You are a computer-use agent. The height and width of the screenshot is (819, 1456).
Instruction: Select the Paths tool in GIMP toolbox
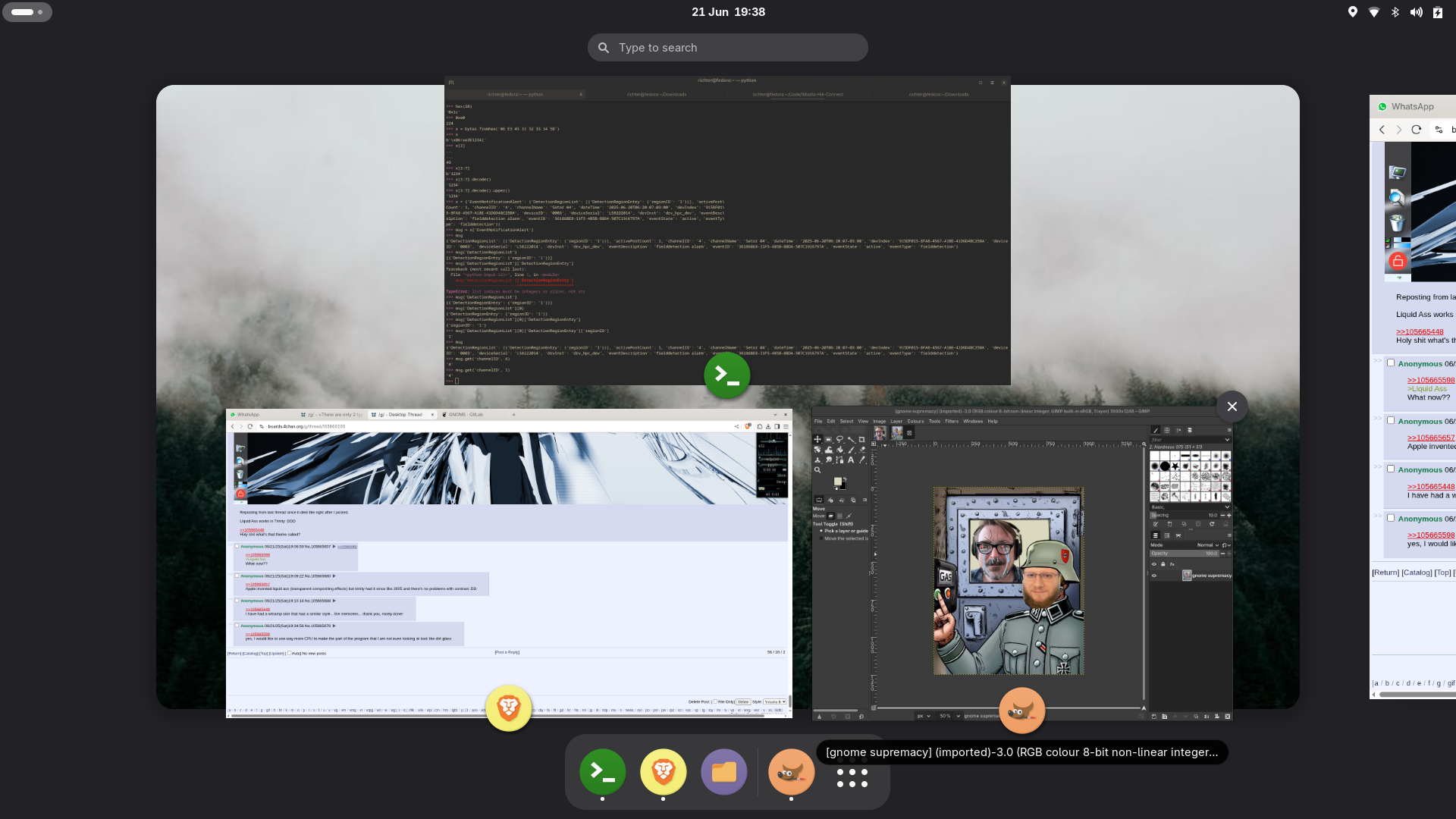(x=840, y=460)
